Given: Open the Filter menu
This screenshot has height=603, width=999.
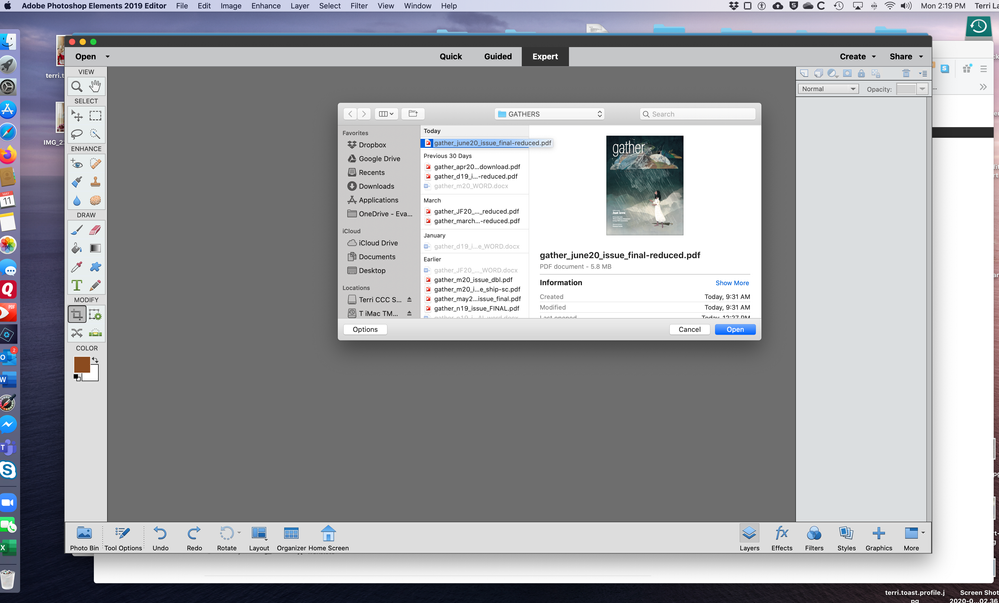Looking at the screenshot, I should coord(359,6).
